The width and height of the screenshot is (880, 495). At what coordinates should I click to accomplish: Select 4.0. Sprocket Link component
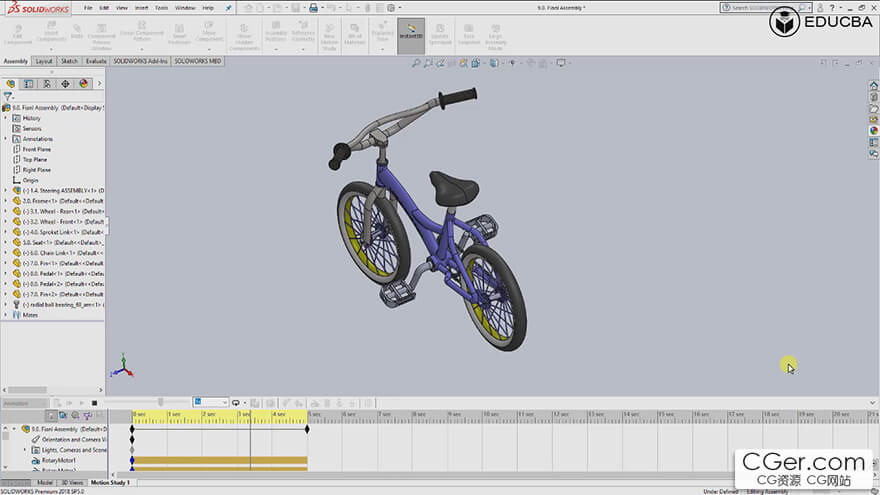(58, 232)
